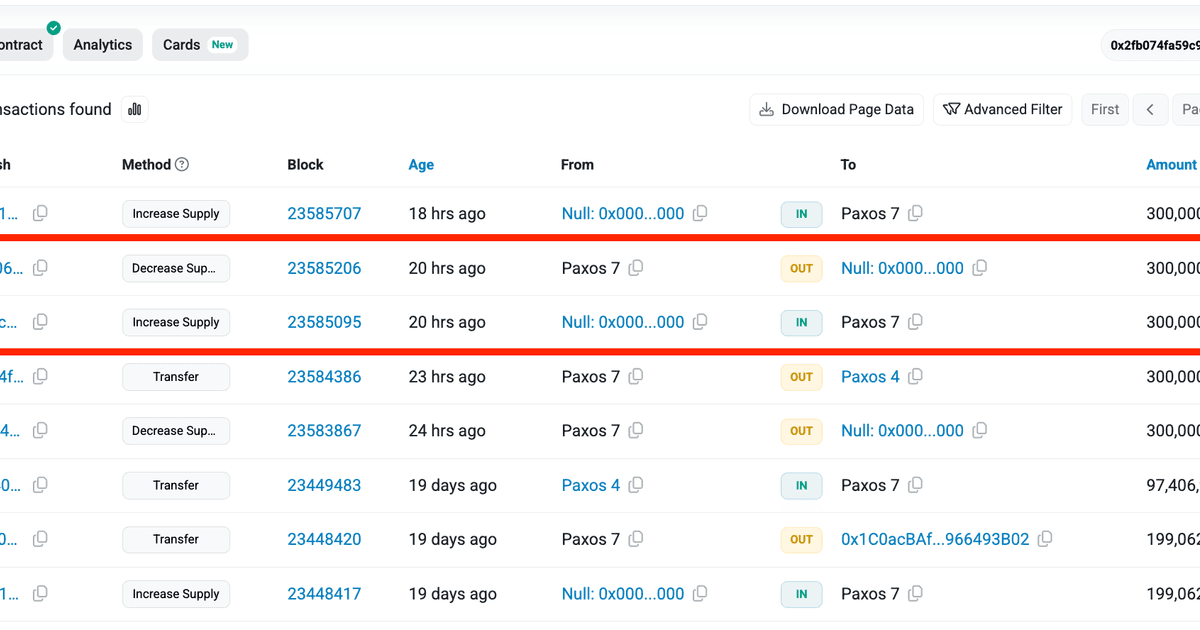The image size is (1200, 630).
Task: Open block 23584386
Action: pyautogui.click(x=324, y=377)
